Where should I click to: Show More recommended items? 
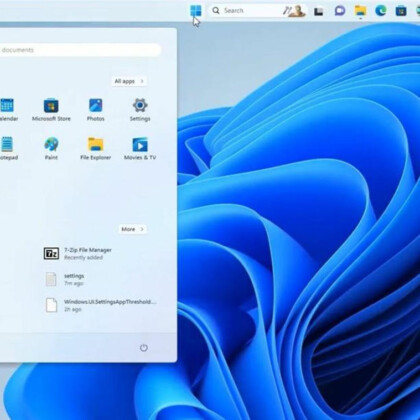(133, 229)
